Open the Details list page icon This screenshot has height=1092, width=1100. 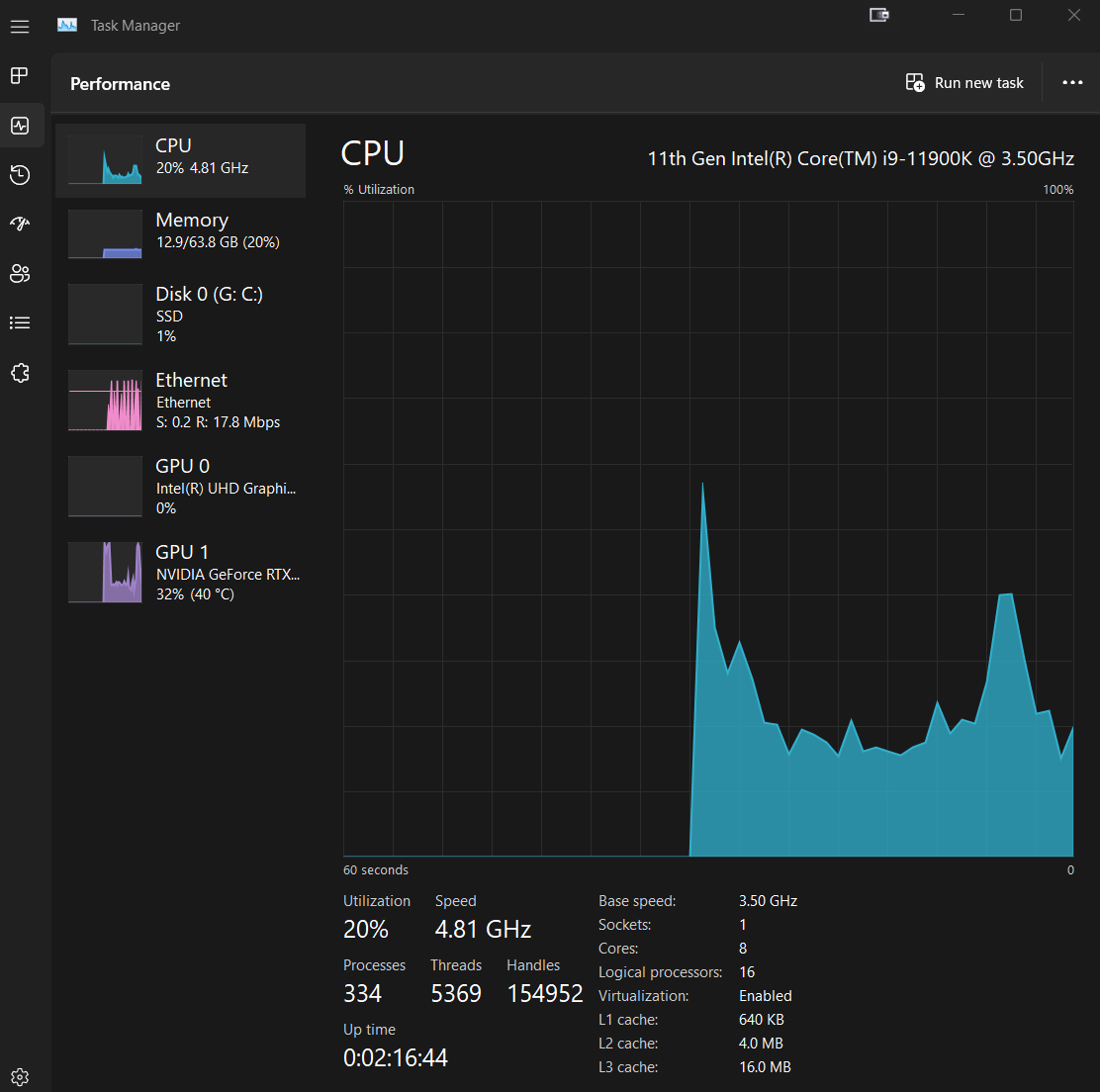click(x=20, y=322)
